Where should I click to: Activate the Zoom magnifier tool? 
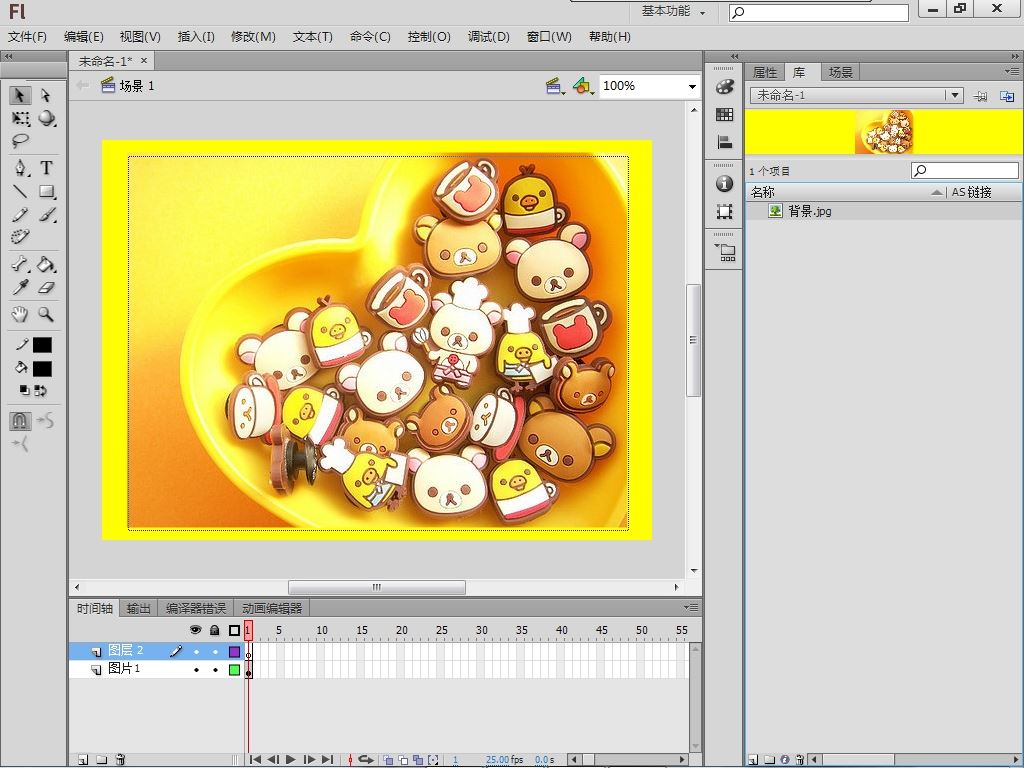46,314
